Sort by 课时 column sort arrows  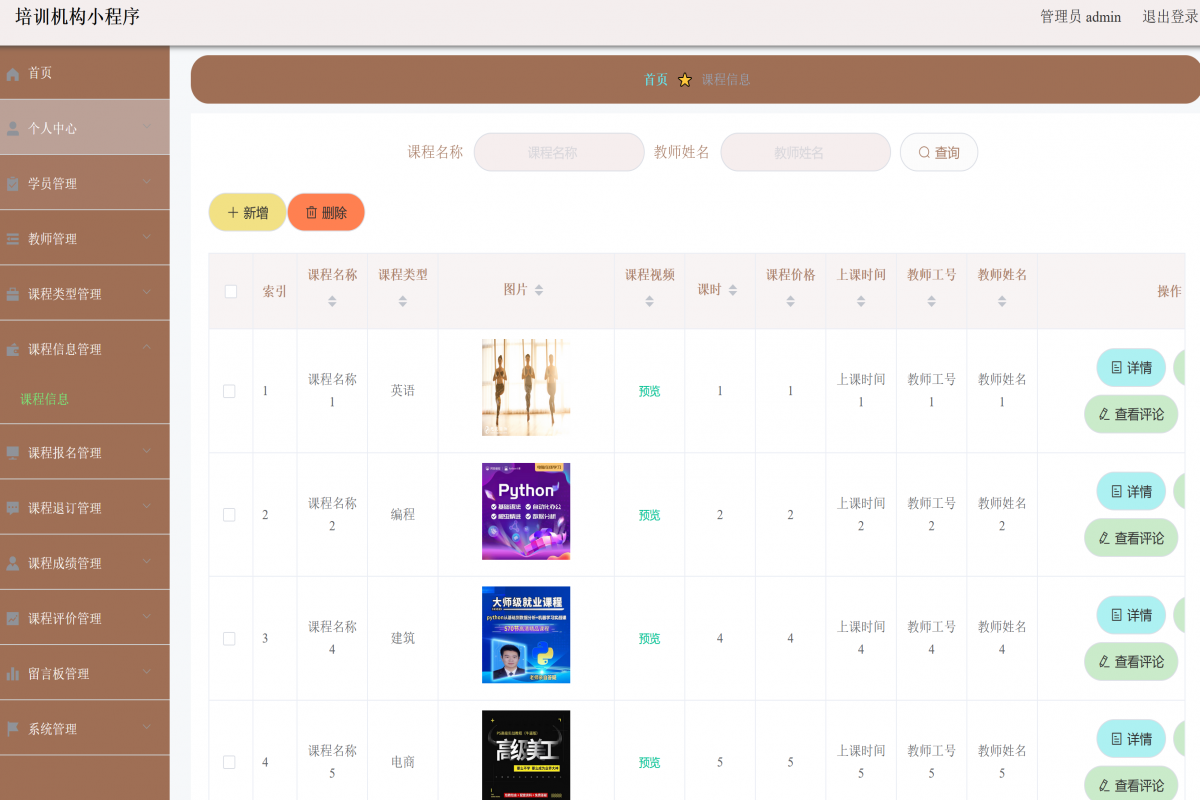click(x=732, y=290)
